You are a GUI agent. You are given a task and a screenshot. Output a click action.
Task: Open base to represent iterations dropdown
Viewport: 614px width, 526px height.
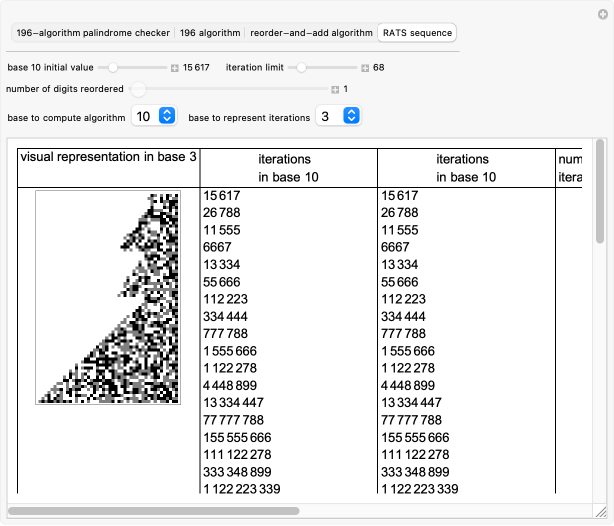pyautogui.click(x=339, y=116)
